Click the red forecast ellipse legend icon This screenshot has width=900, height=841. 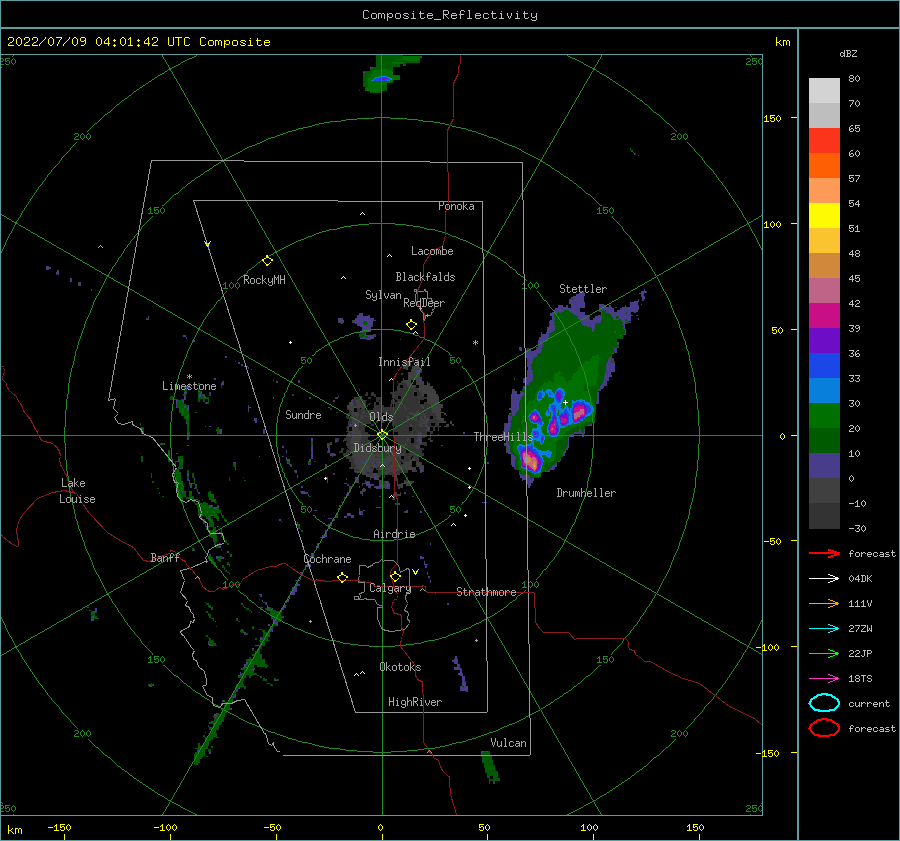coord(824,728)
